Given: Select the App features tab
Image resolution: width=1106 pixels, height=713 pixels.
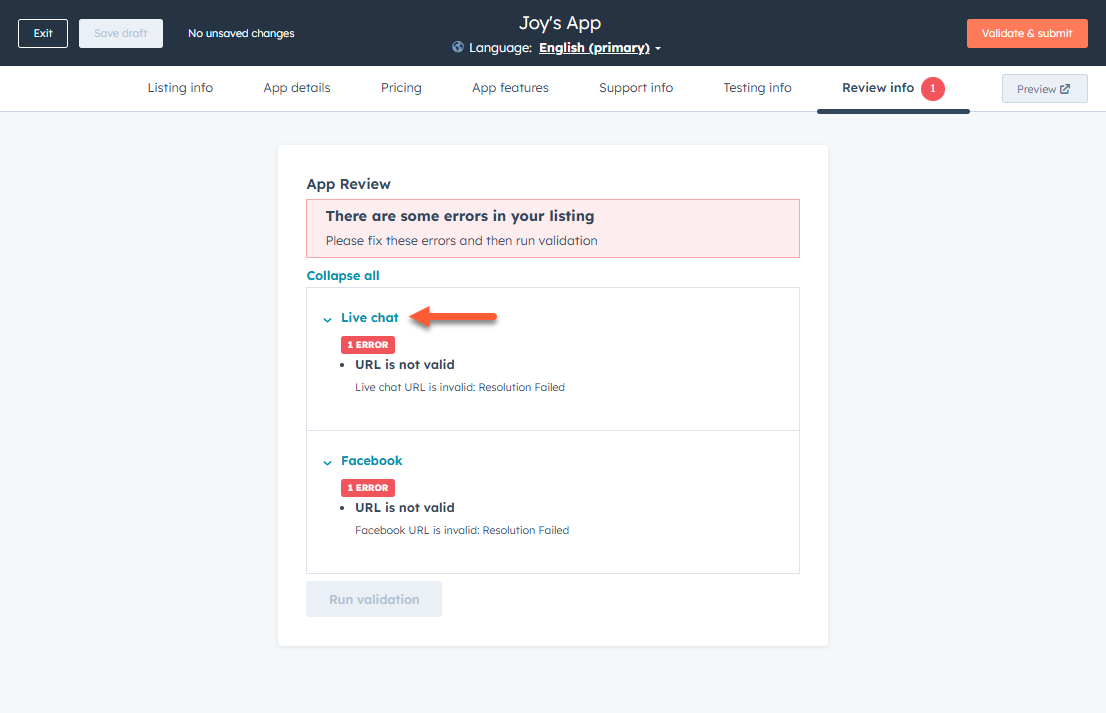Looking at the screenshot, I should [510, 88].
